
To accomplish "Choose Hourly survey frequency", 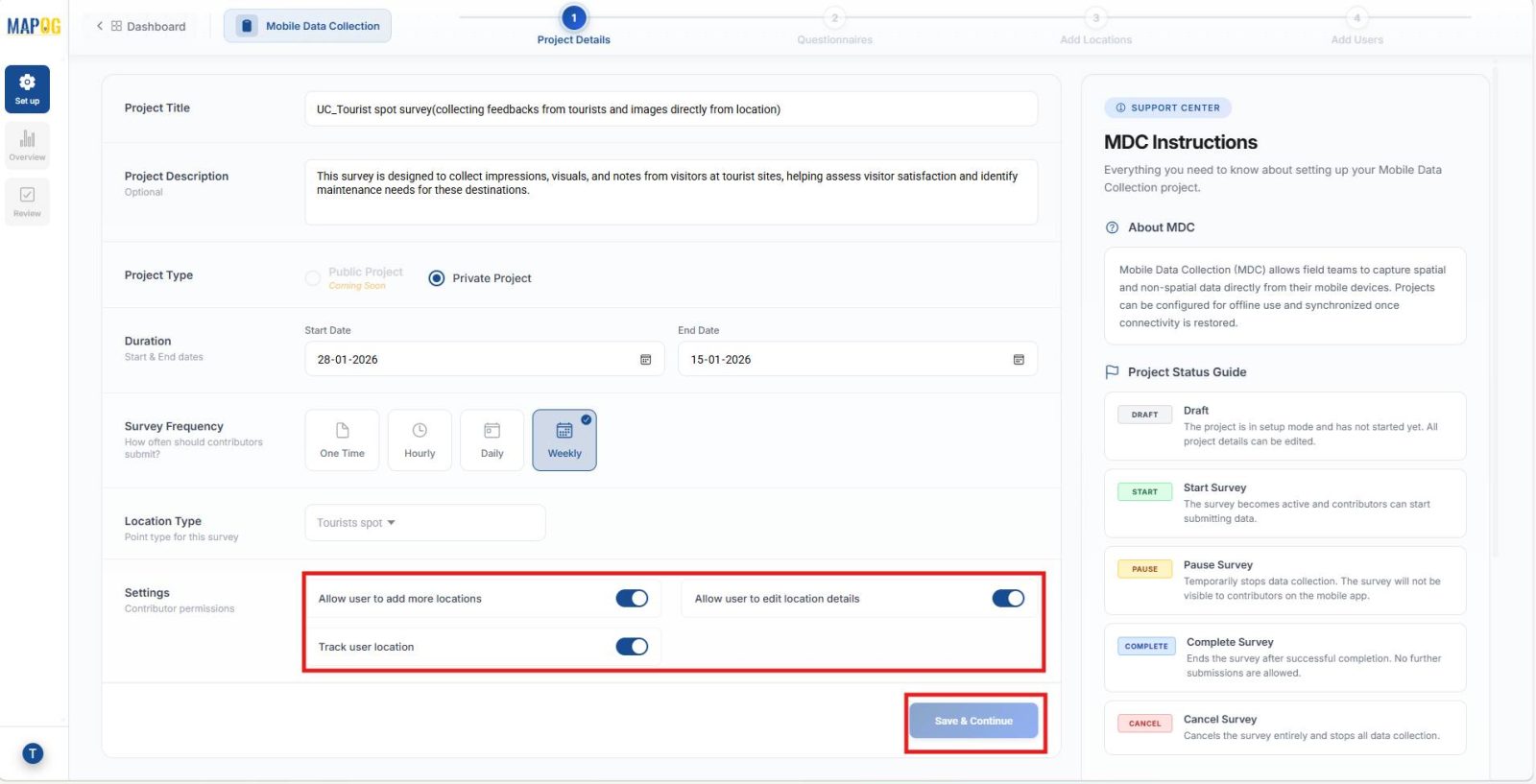I will 420,440.
